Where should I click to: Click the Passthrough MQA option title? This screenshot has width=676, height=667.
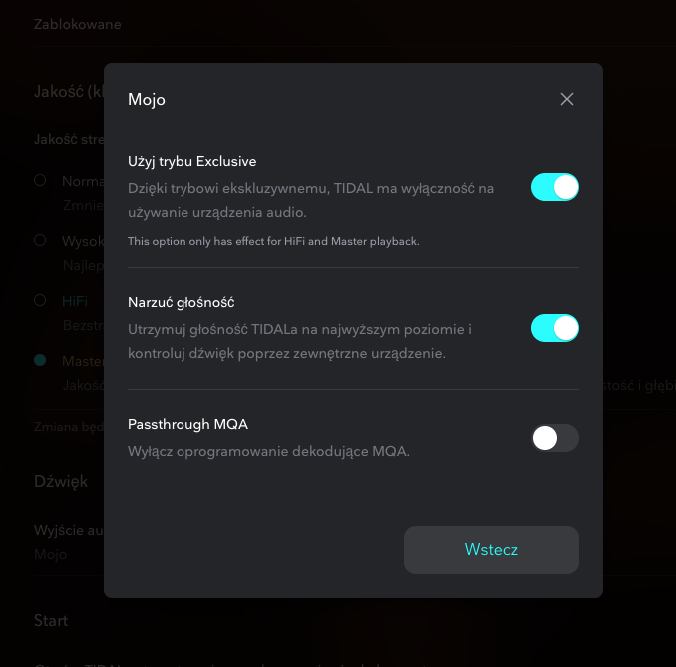188,424
